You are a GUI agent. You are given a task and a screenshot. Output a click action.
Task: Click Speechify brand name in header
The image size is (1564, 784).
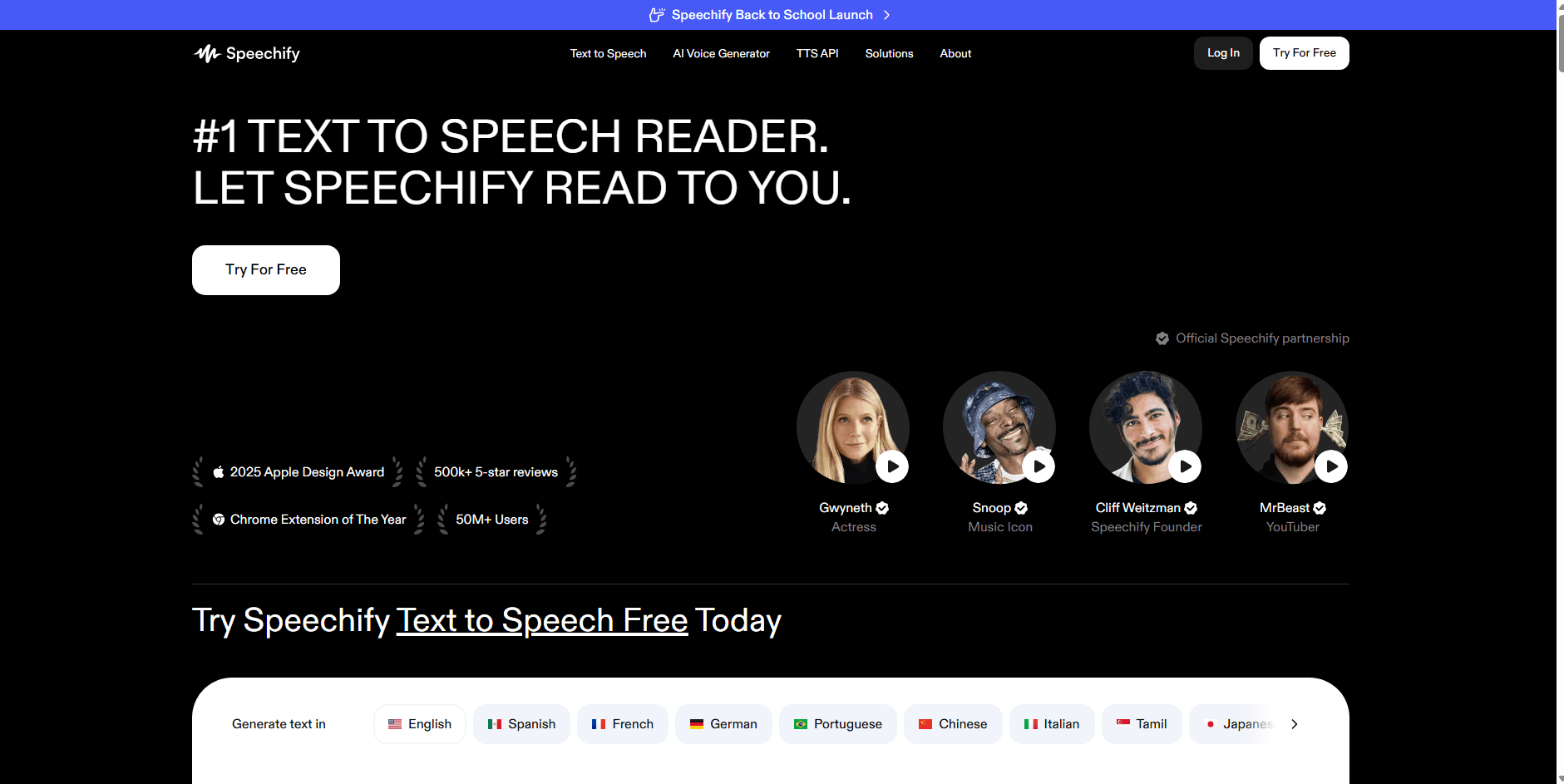[x=263, y=53]
